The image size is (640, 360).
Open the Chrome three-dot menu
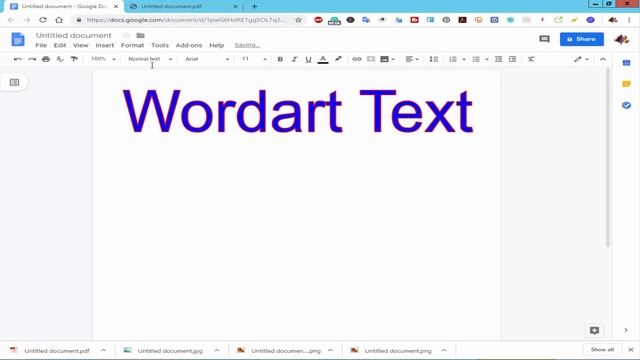pos(630,20)
